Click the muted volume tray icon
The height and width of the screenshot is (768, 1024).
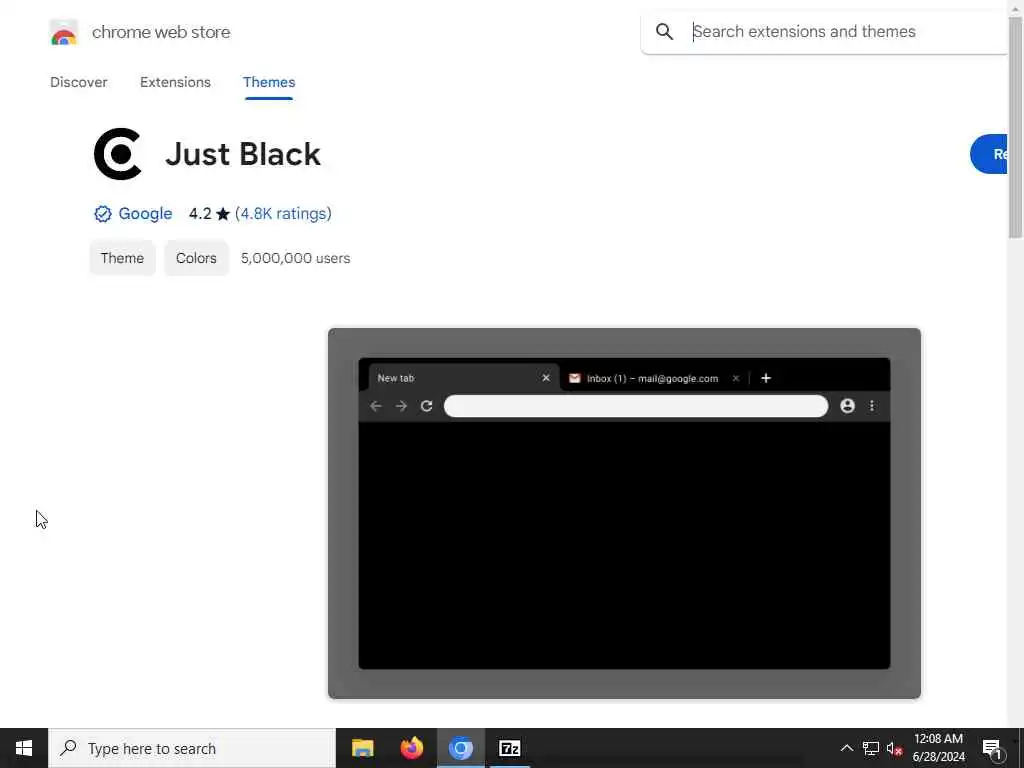click(894, 748)
